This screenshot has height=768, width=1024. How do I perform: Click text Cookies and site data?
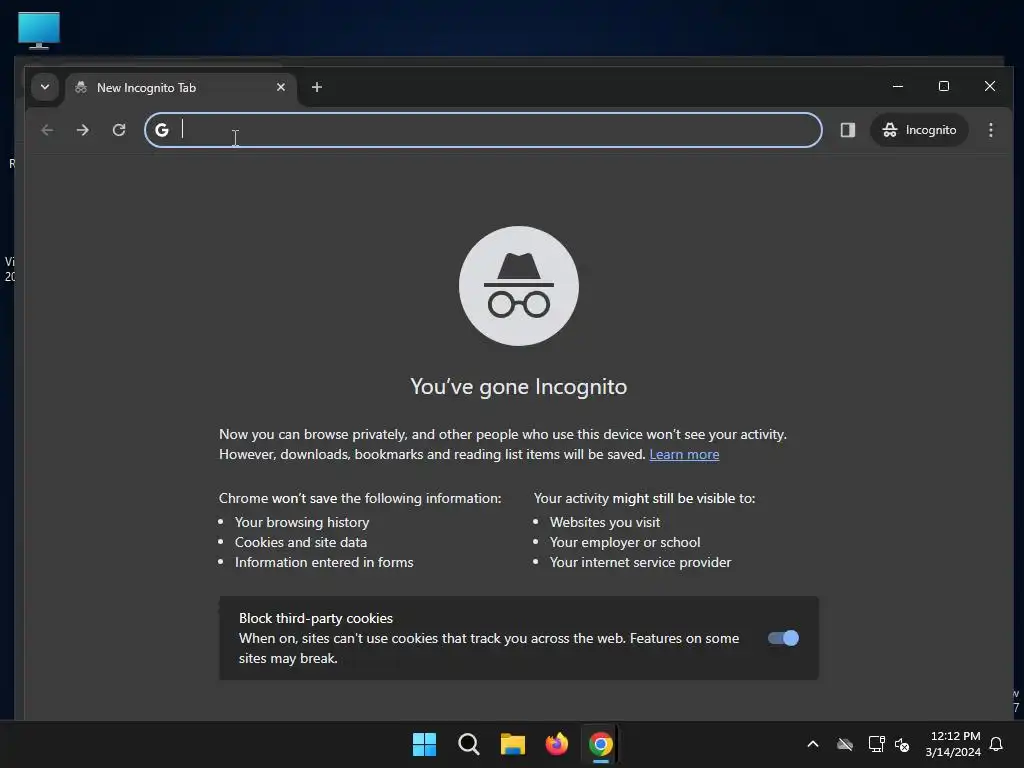(300, 542)
